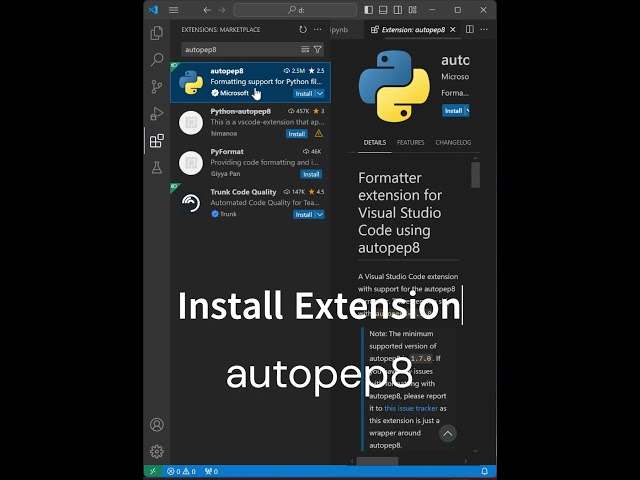Screen dimensions: 640x480
Task: Open the hamburger application menu
Action: point(173,10)
